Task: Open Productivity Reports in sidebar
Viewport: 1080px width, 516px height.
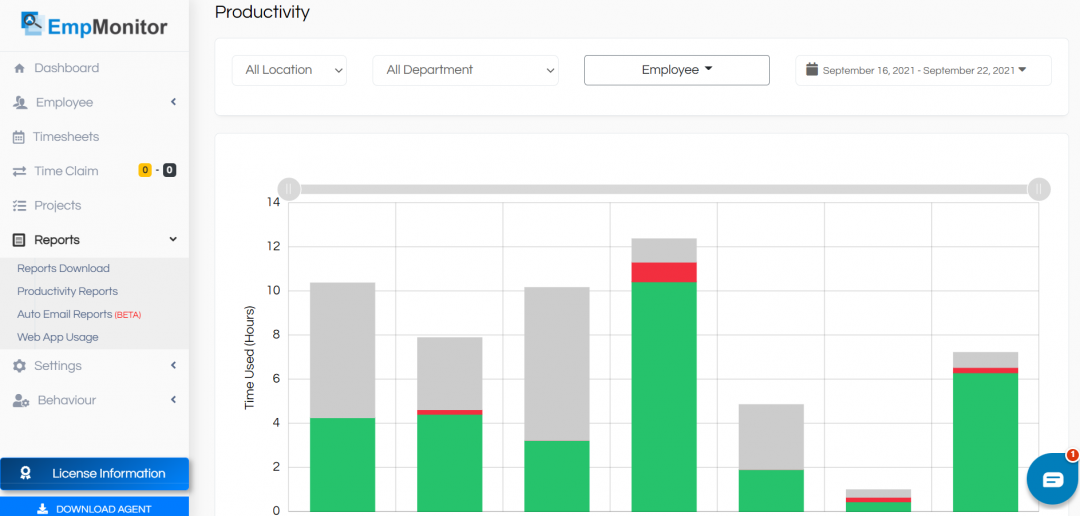Action: coord(67,291)
